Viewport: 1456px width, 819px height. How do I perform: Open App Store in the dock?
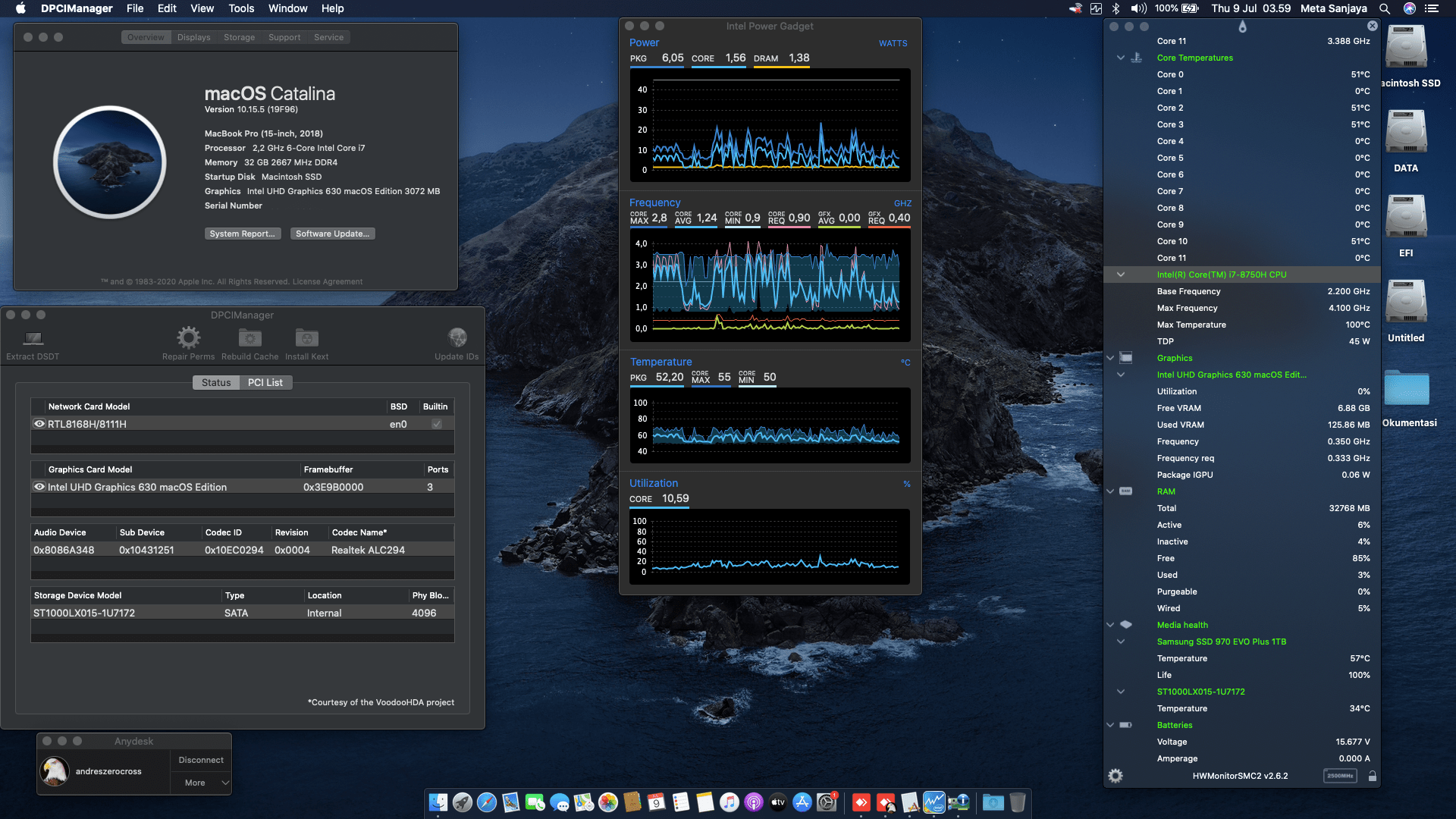802,802
